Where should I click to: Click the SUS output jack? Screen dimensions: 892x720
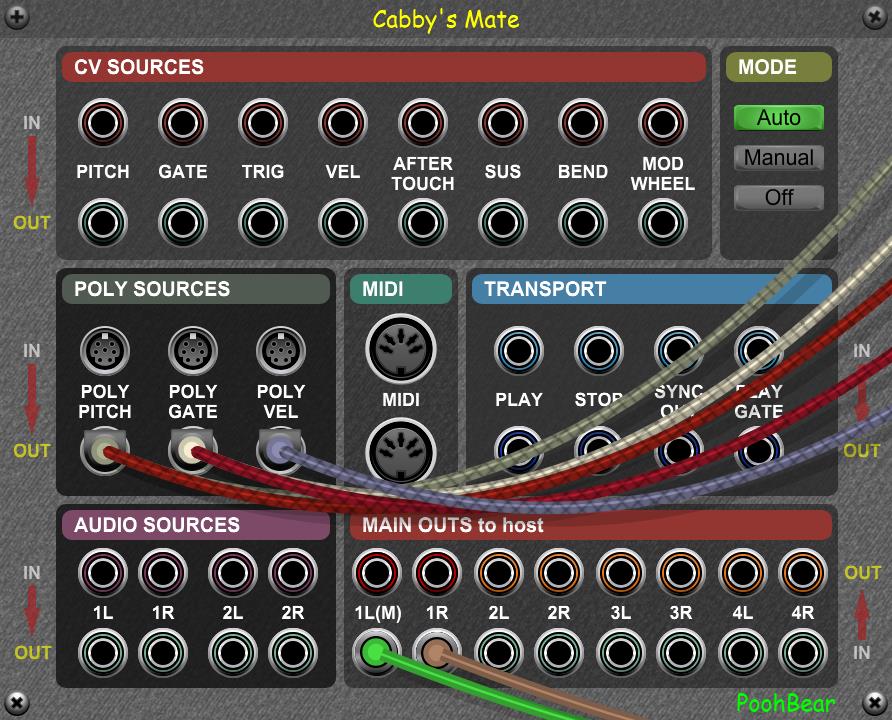[503, 222]
